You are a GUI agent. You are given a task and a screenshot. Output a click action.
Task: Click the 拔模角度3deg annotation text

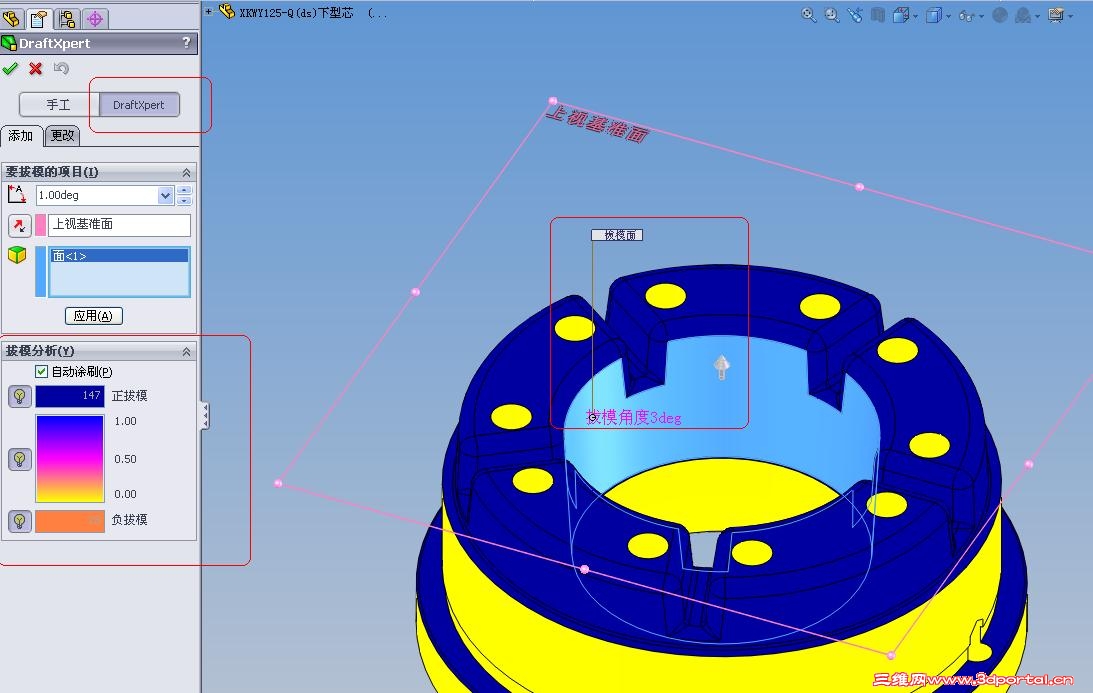(x=634, y=417)
